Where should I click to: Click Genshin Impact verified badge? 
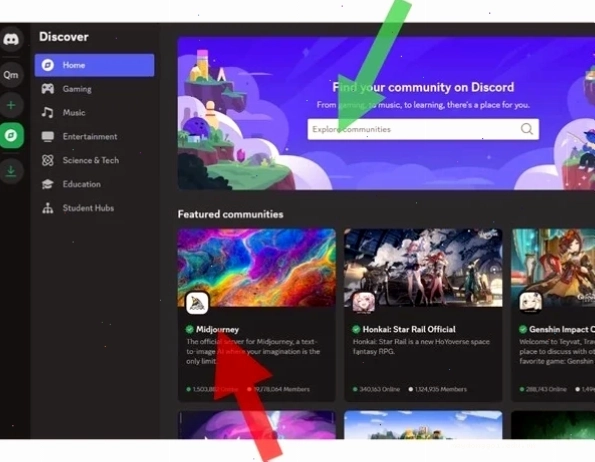click(x=523, y=329)
